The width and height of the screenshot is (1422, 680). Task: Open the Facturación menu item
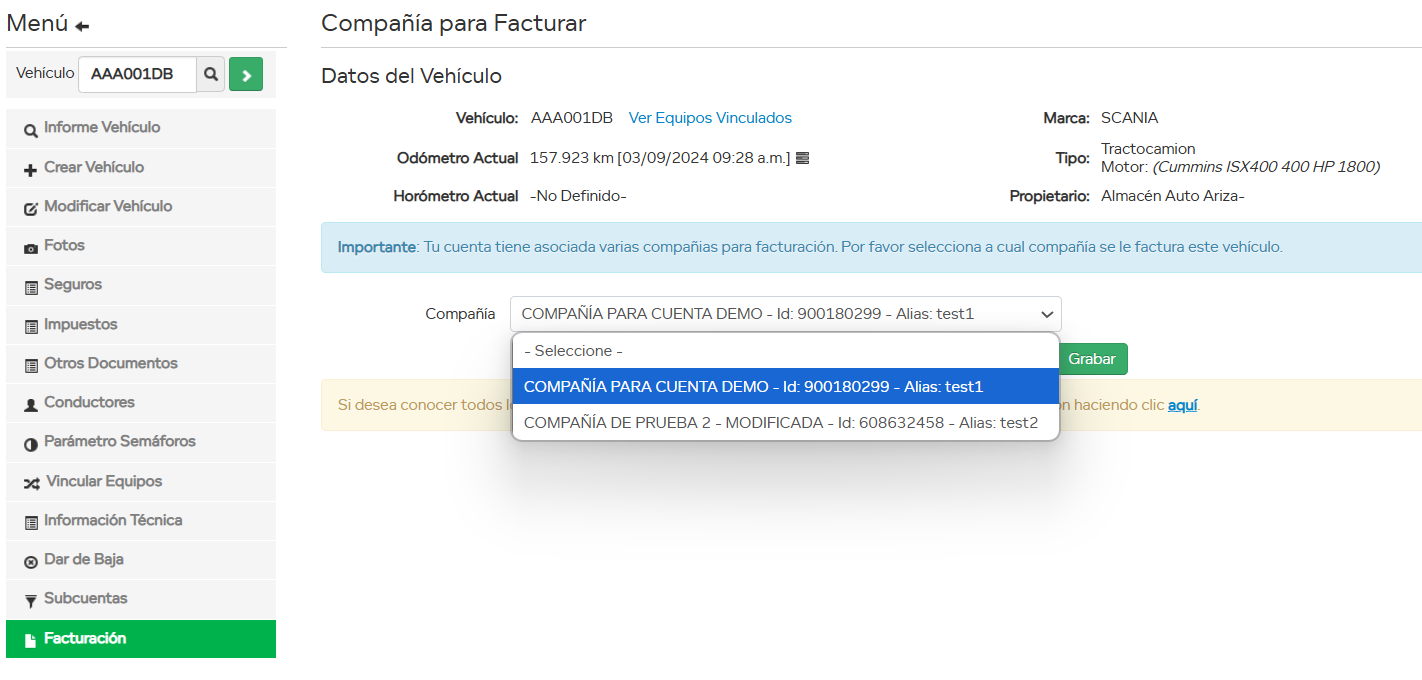click(85, 639)
